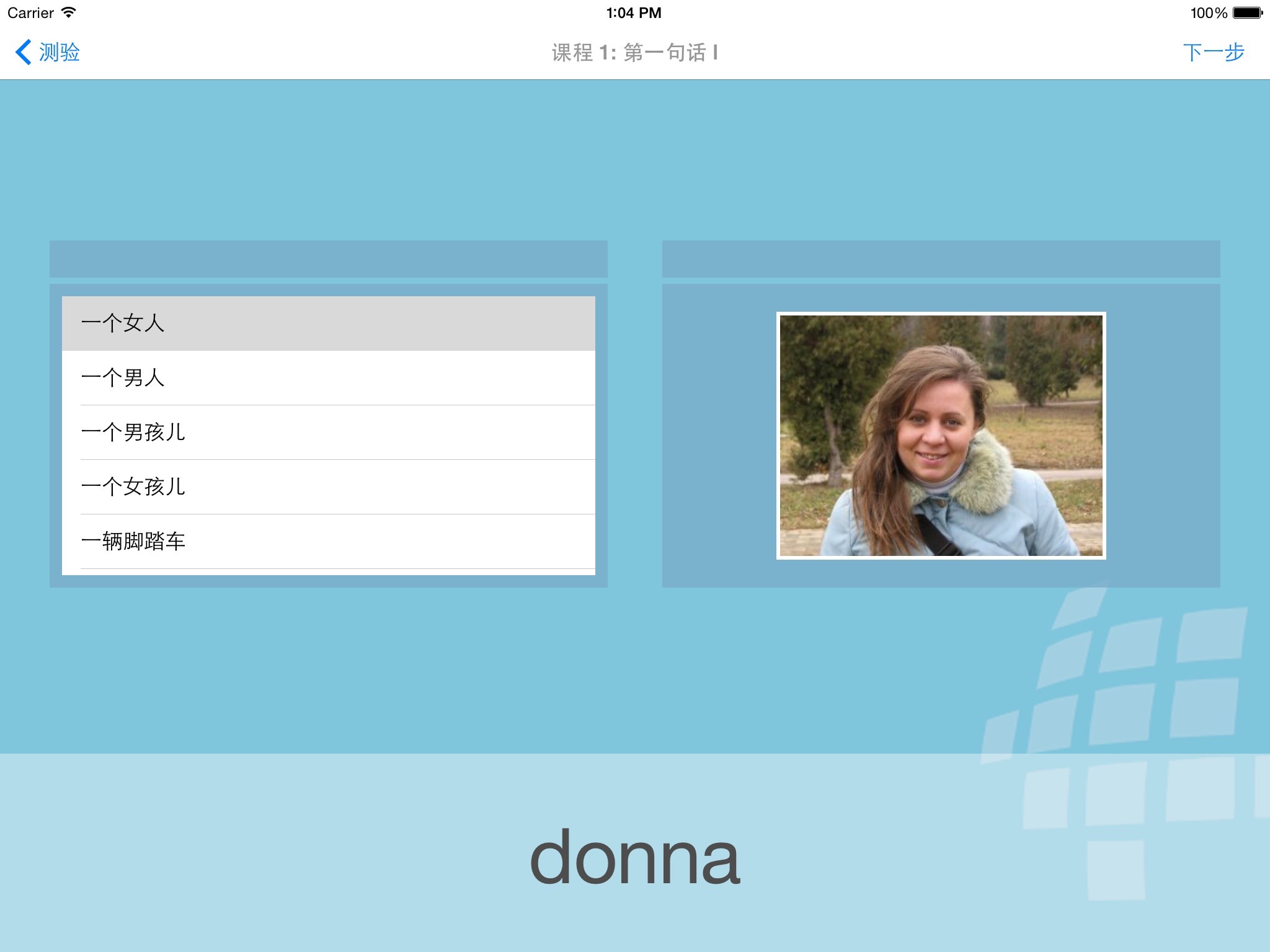
Task: Tap the 100% battery percentage text
Action: click(x=1208, y=12)
